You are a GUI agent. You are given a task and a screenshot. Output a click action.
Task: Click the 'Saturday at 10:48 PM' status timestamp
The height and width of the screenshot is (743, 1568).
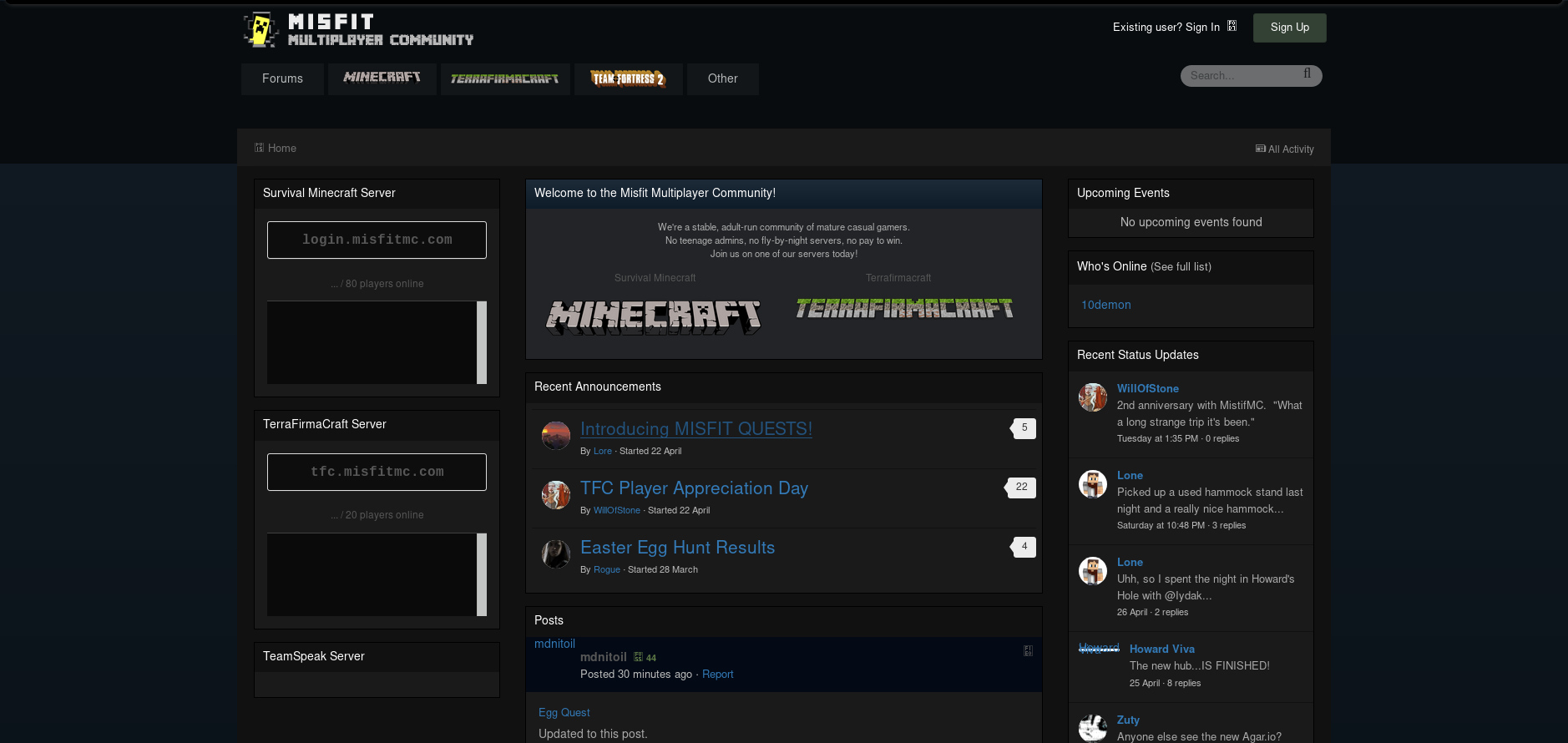click(x=1161, y=526)
